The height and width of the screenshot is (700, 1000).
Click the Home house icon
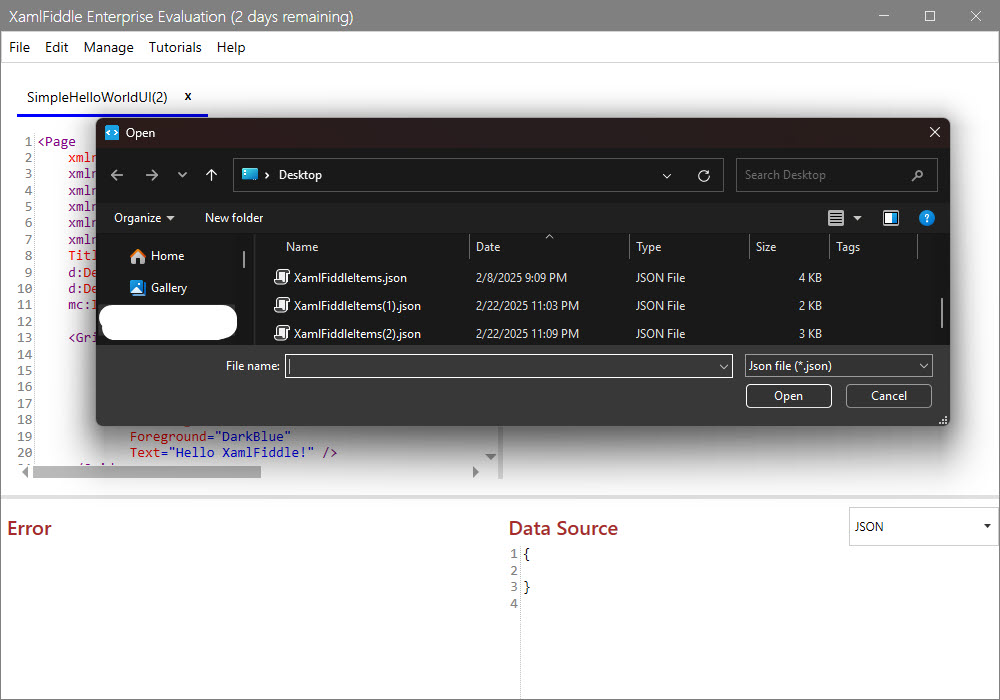pyautogui.click(x=138, y=256)
